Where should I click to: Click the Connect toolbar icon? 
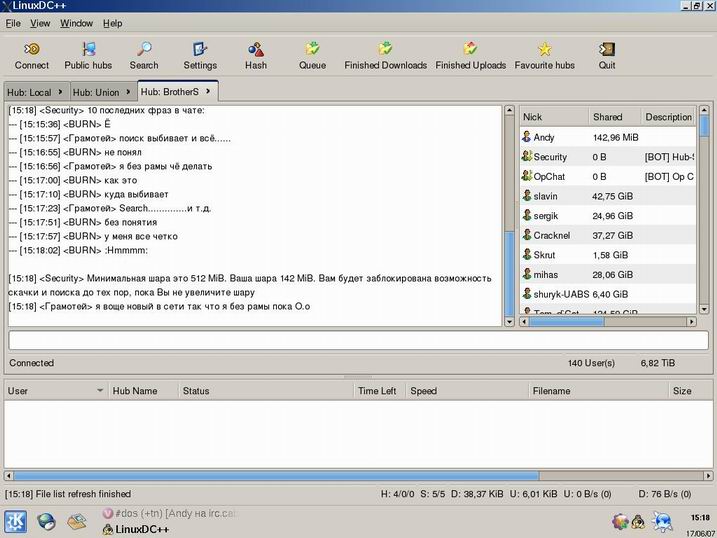point(32,49)
